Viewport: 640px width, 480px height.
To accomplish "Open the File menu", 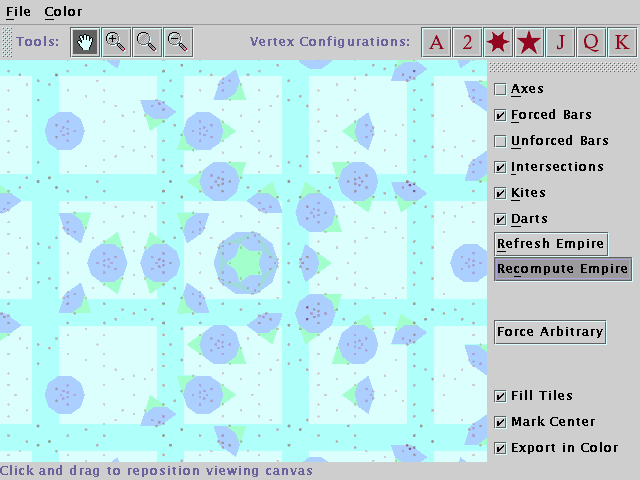I will 18,12.
